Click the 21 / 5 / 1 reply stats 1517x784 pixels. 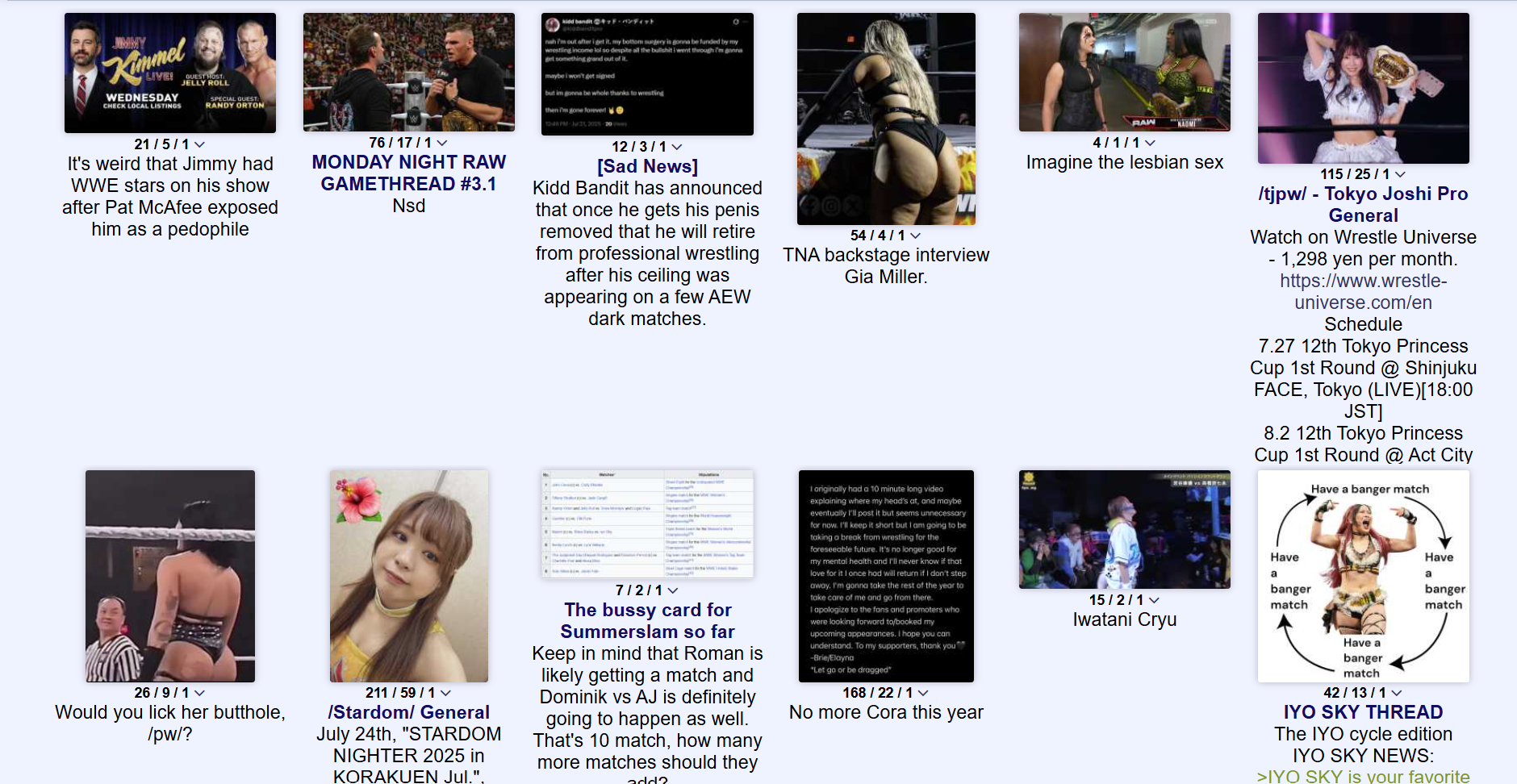(x=161, y=144)
